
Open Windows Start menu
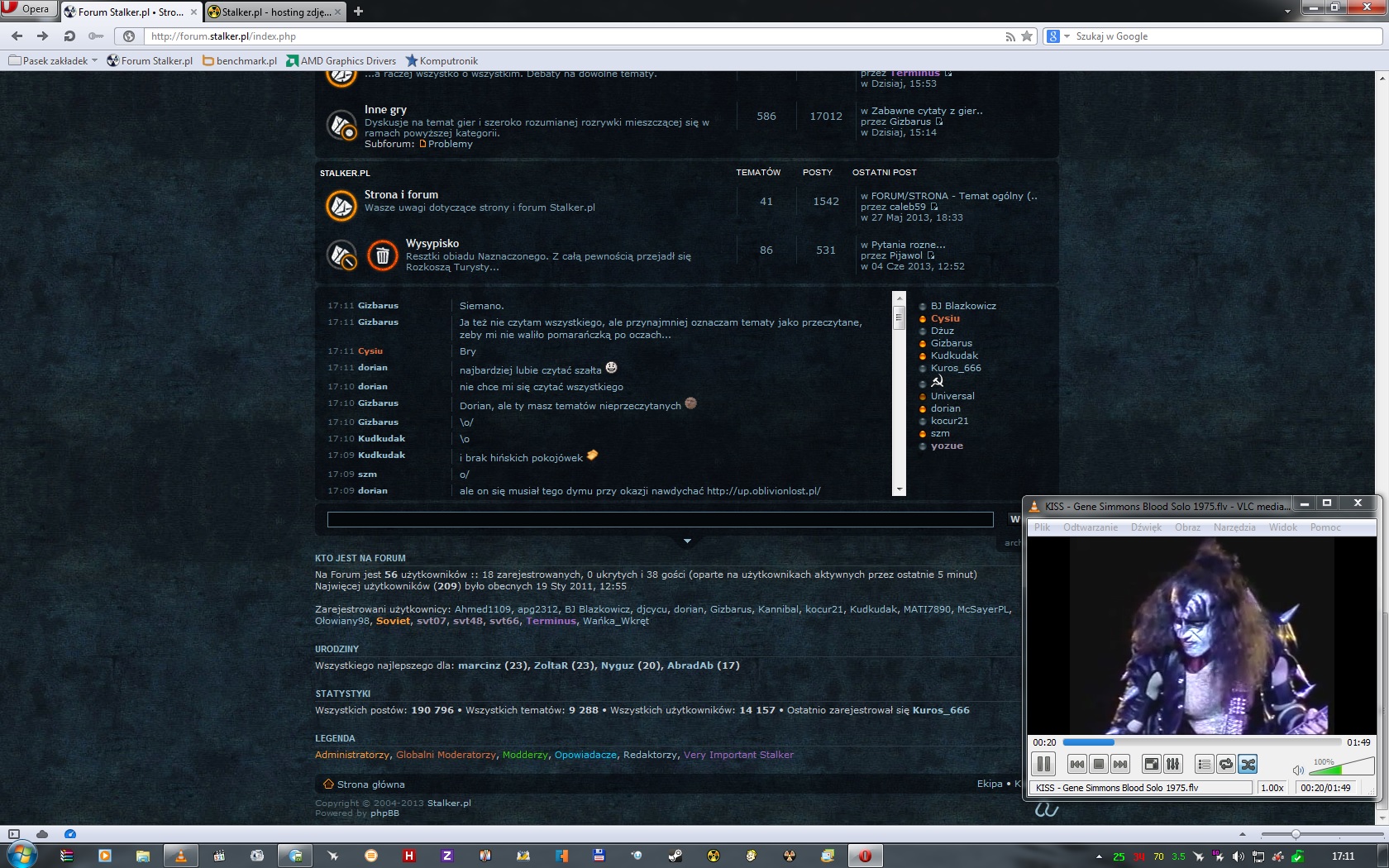(21, 855)
